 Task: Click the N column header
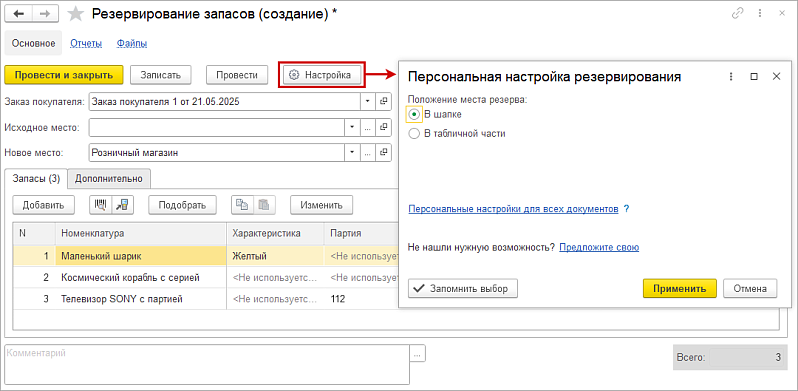[34, 233]
